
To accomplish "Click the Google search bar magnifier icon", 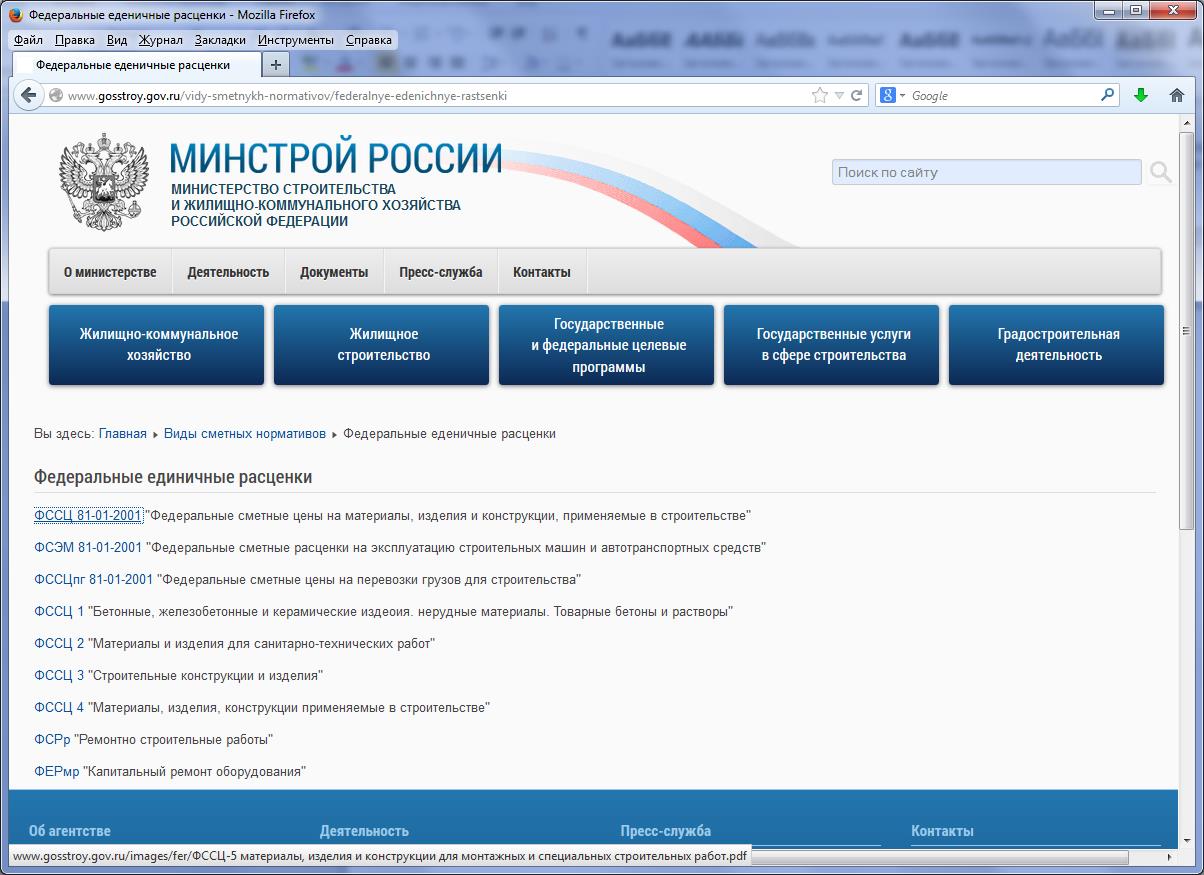I will click(x=1107, y=95).
